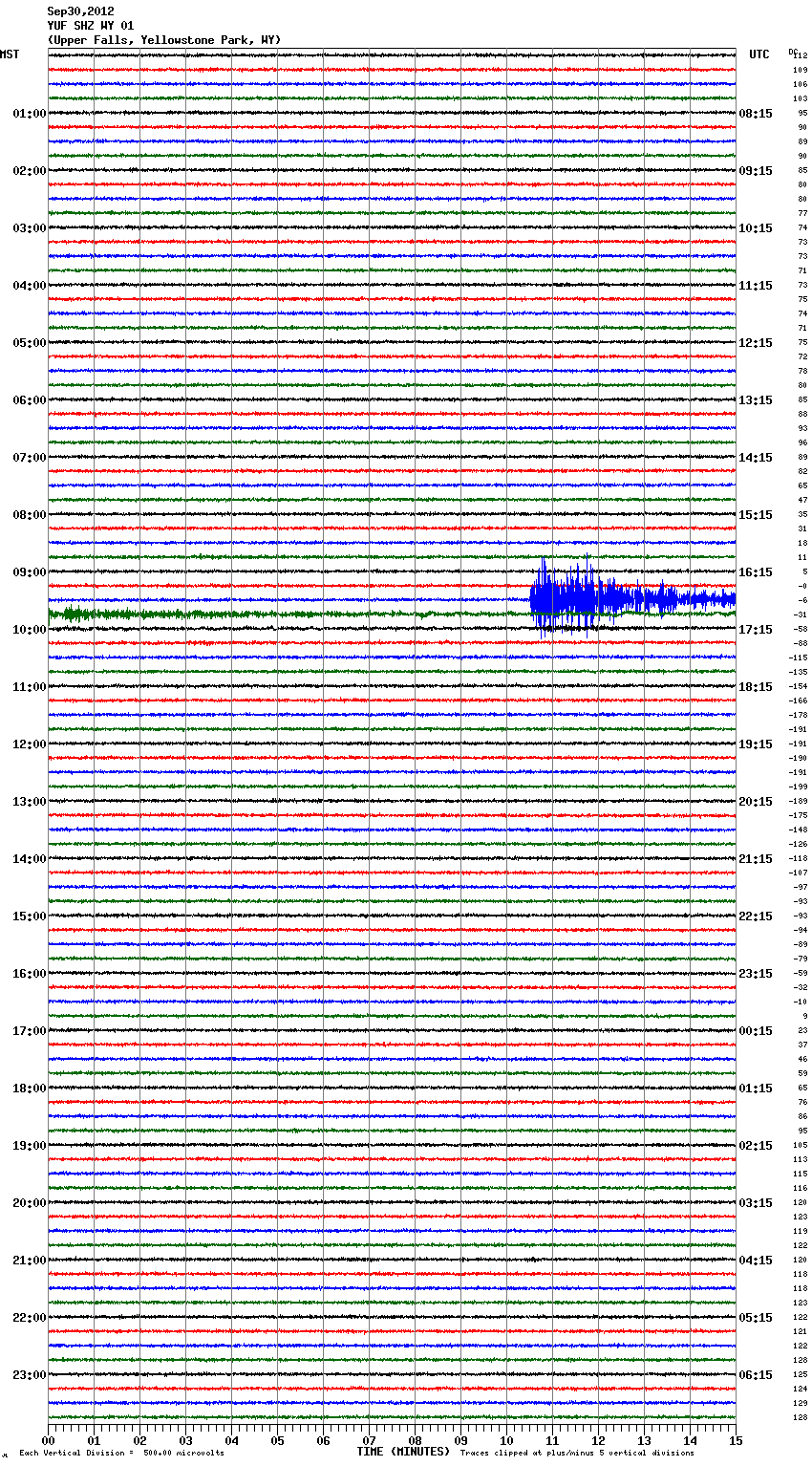The height and width of the screenshot is (1466, 812).
Task: Select the 23:00 MST row label
Action: (x=30, y=1375)
